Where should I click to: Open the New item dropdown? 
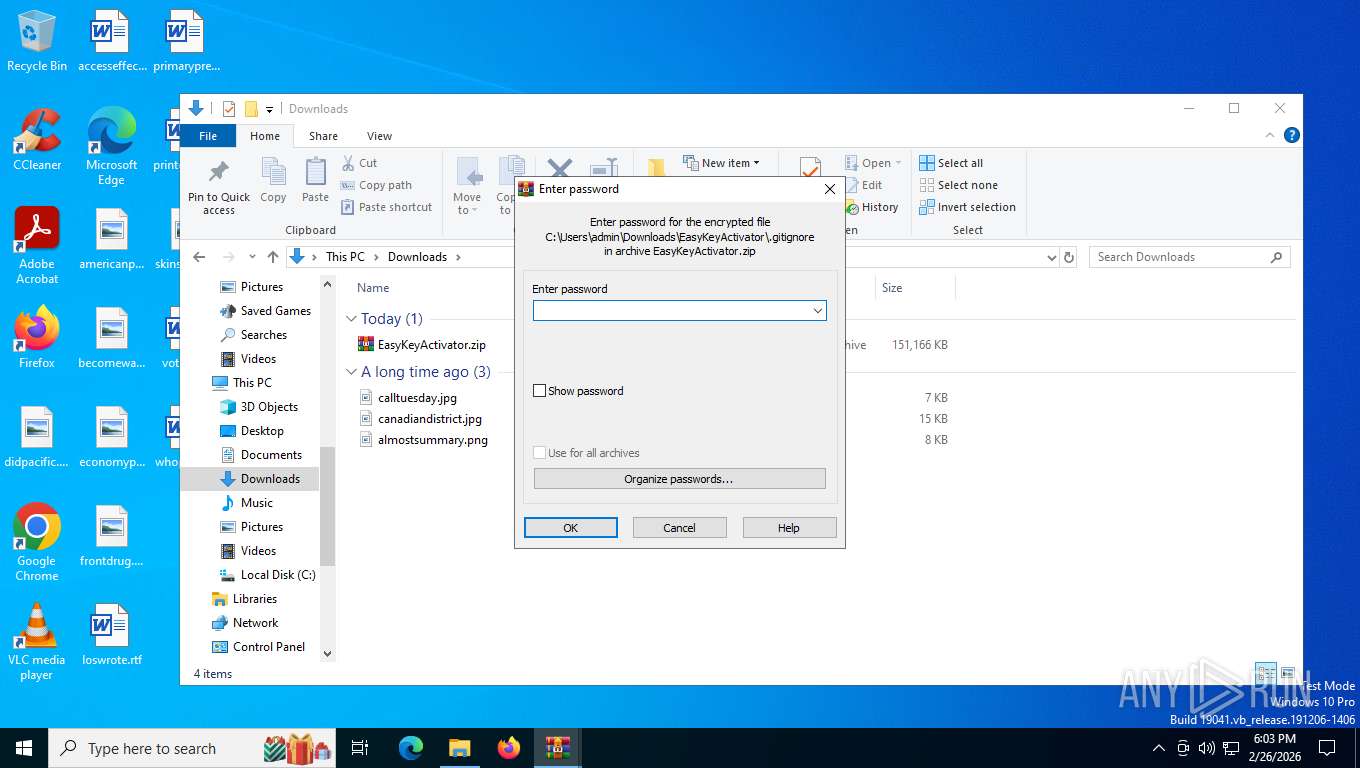tap(721, 163)
